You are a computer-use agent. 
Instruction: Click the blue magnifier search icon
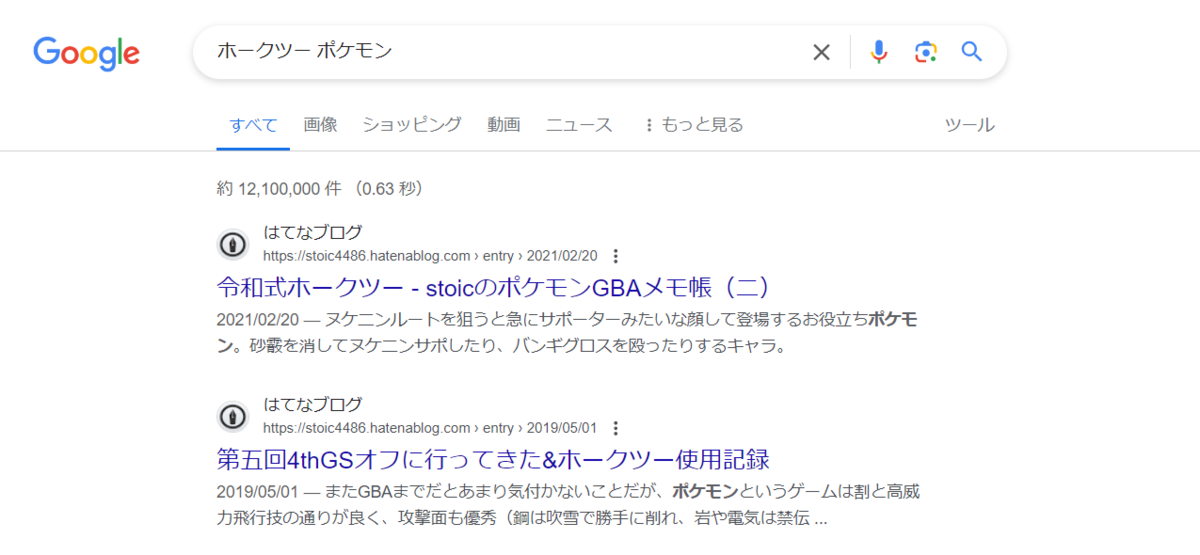click(971, 52)
